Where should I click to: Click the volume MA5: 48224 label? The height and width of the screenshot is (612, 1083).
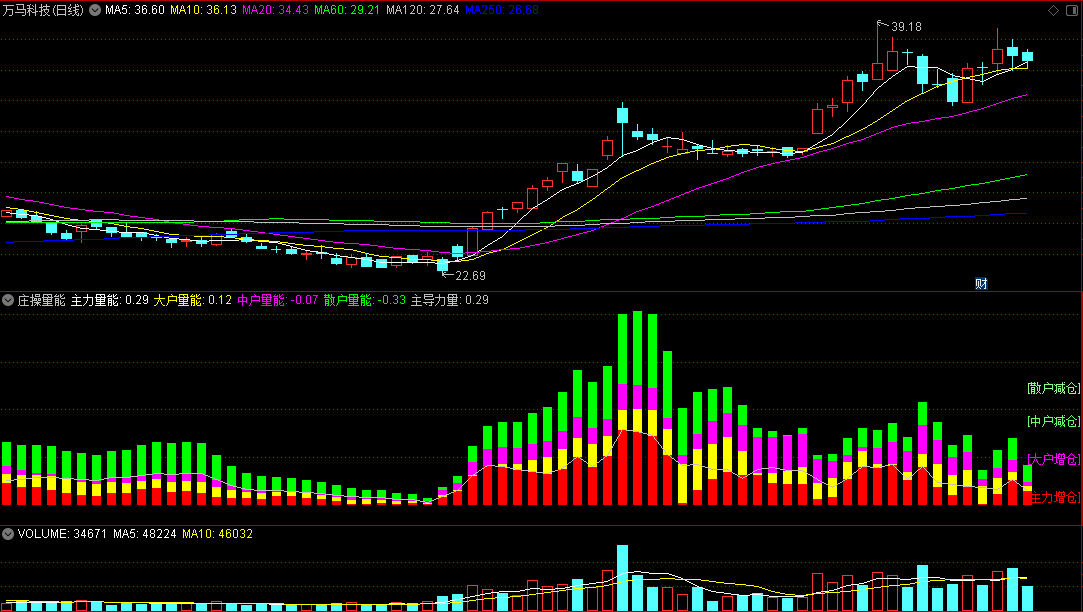tap(145, 534)
